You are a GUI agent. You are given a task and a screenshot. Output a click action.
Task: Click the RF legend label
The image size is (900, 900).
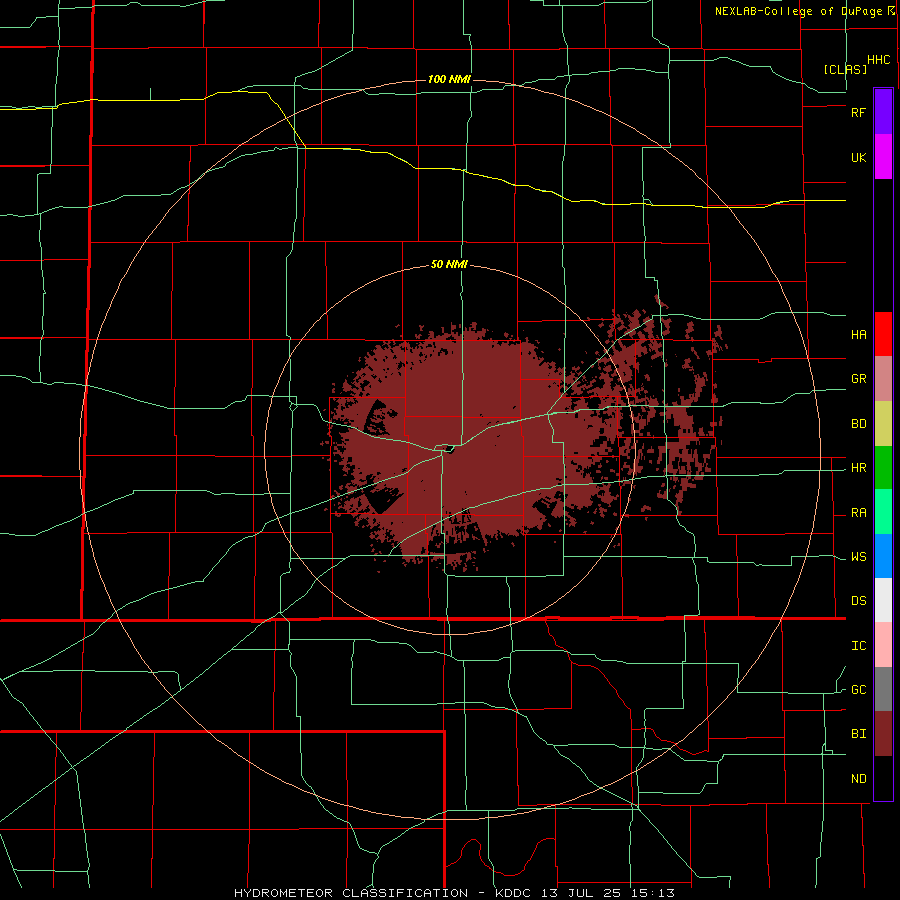pyautogui.click(x=858, y=112)
